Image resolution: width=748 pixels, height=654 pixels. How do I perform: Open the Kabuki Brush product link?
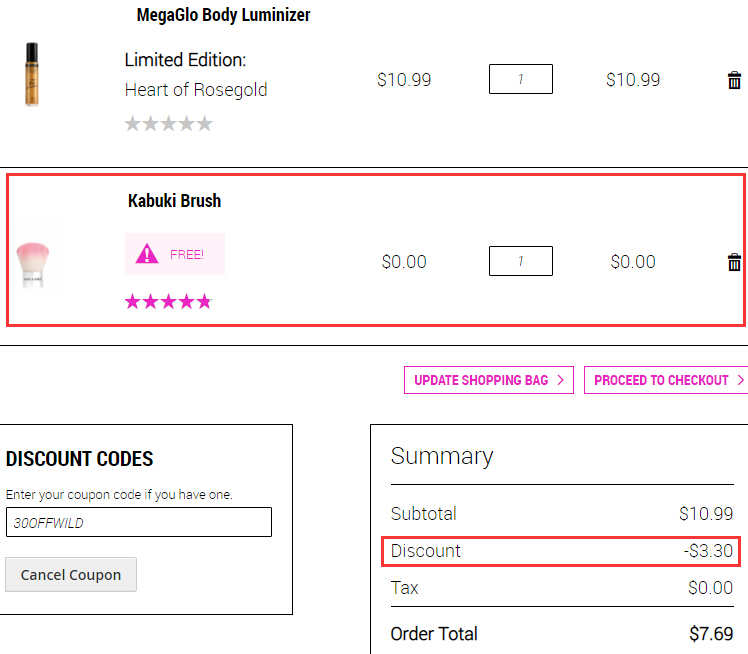(x=174, y=201)
